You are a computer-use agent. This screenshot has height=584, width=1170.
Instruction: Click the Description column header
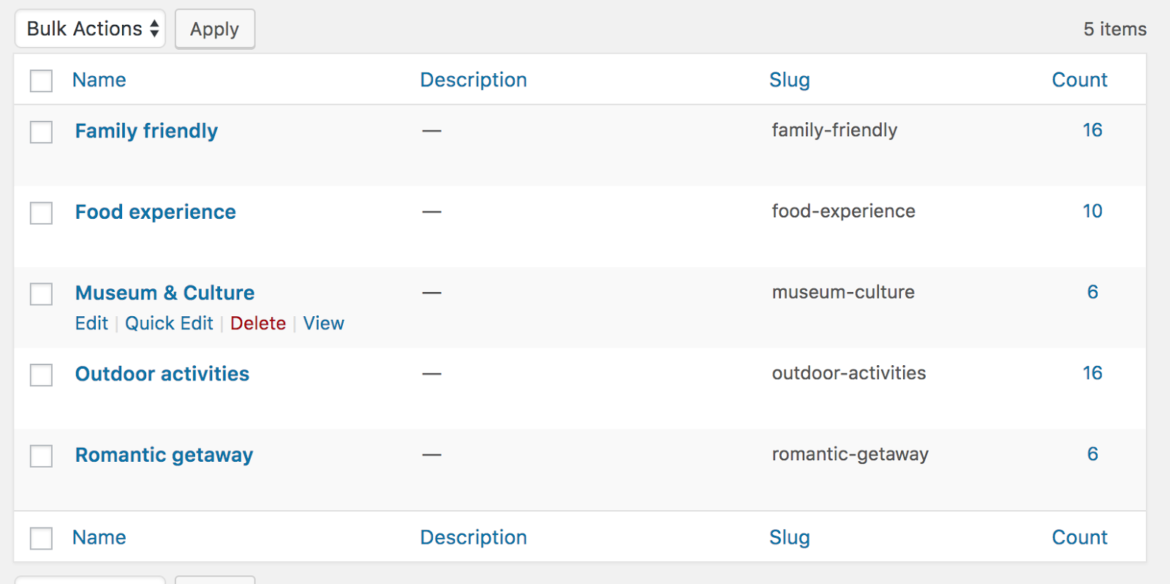[473, 80]
